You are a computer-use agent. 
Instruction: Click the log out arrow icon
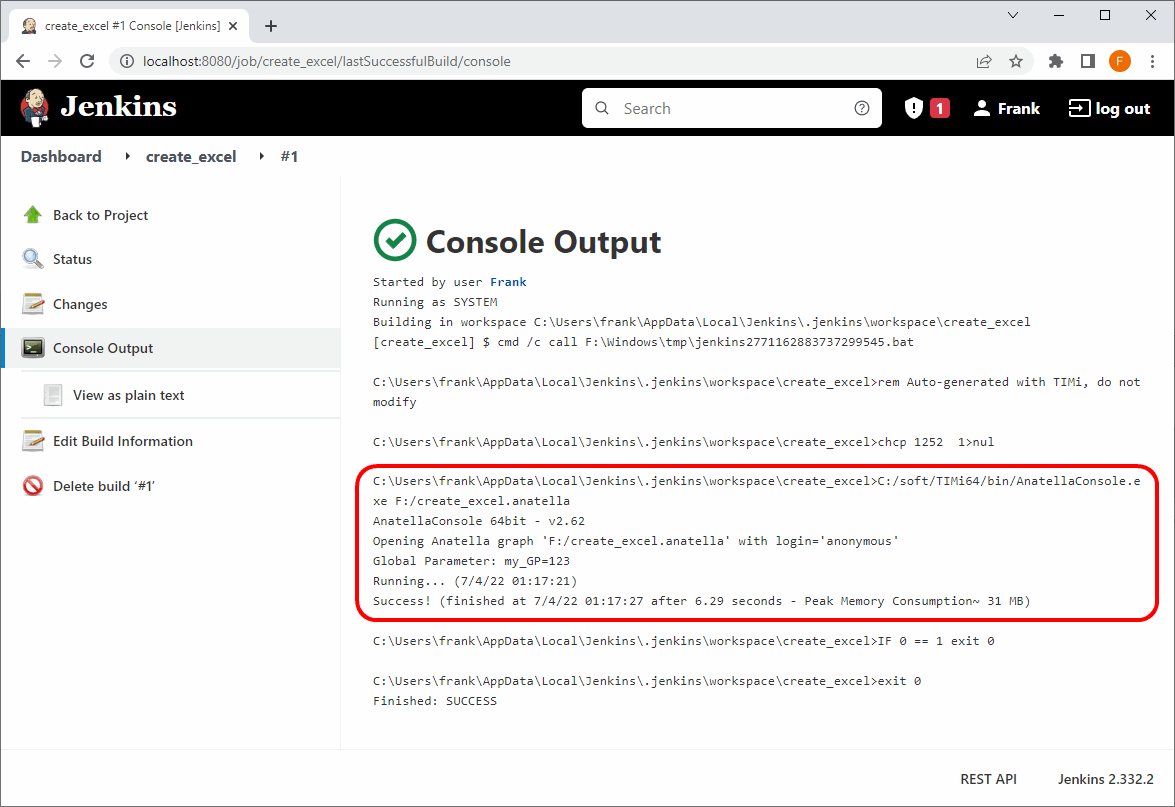[1079, 109]
